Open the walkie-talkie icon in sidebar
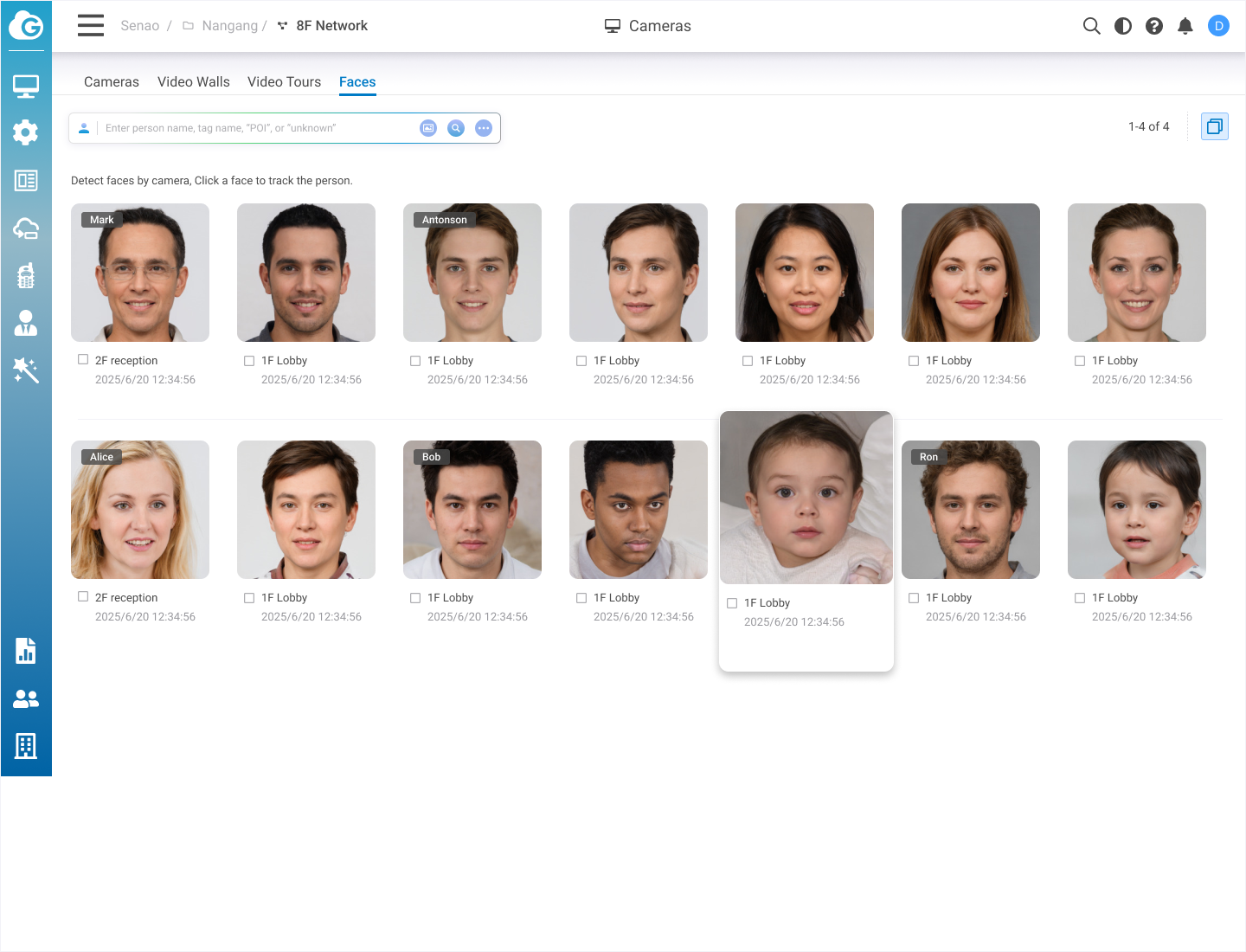The height and width of the screenshot is (952, 1246). tap(26, 276)
